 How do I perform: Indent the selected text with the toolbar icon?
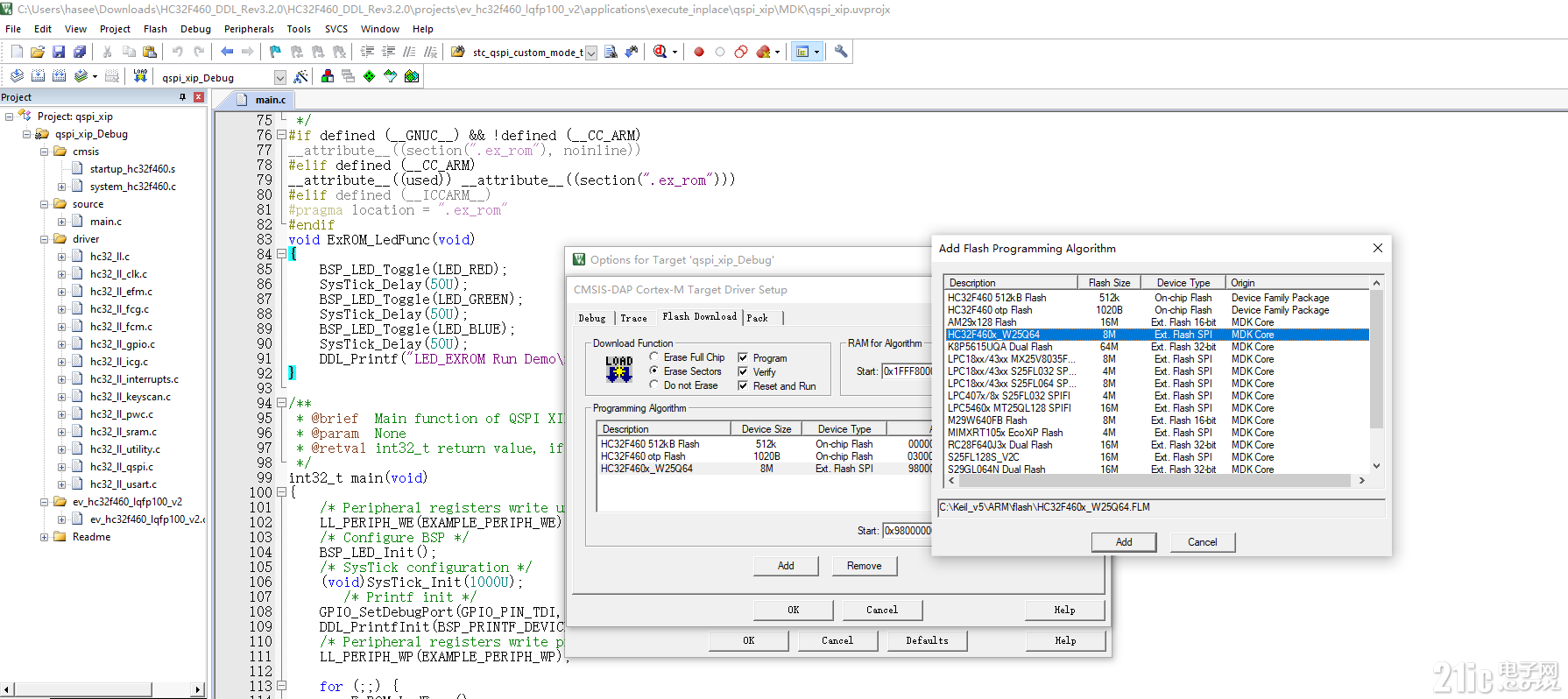point(367,52)
